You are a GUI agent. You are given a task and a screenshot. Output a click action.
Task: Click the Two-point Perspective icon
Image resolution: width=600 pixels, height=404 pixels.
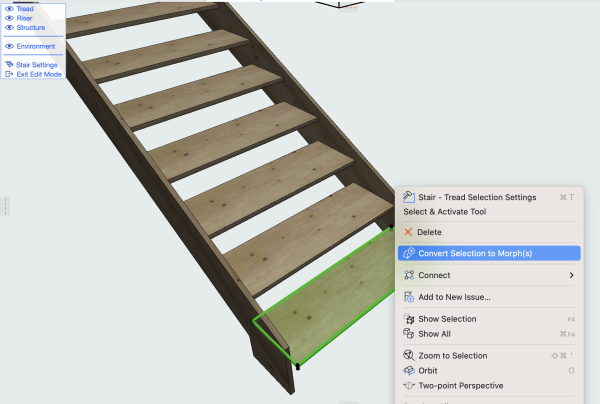coord(408,385)
